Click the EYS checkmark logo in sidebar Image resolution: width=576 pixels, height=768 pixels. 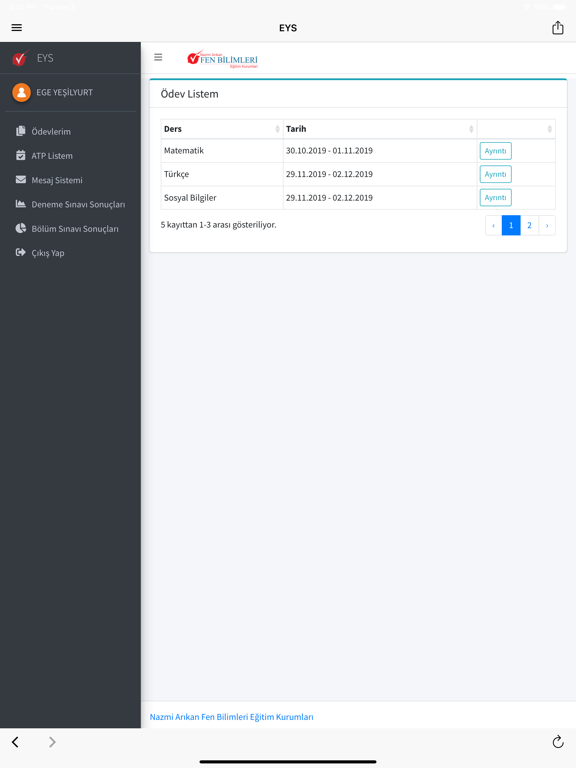(x=21, y=58)
